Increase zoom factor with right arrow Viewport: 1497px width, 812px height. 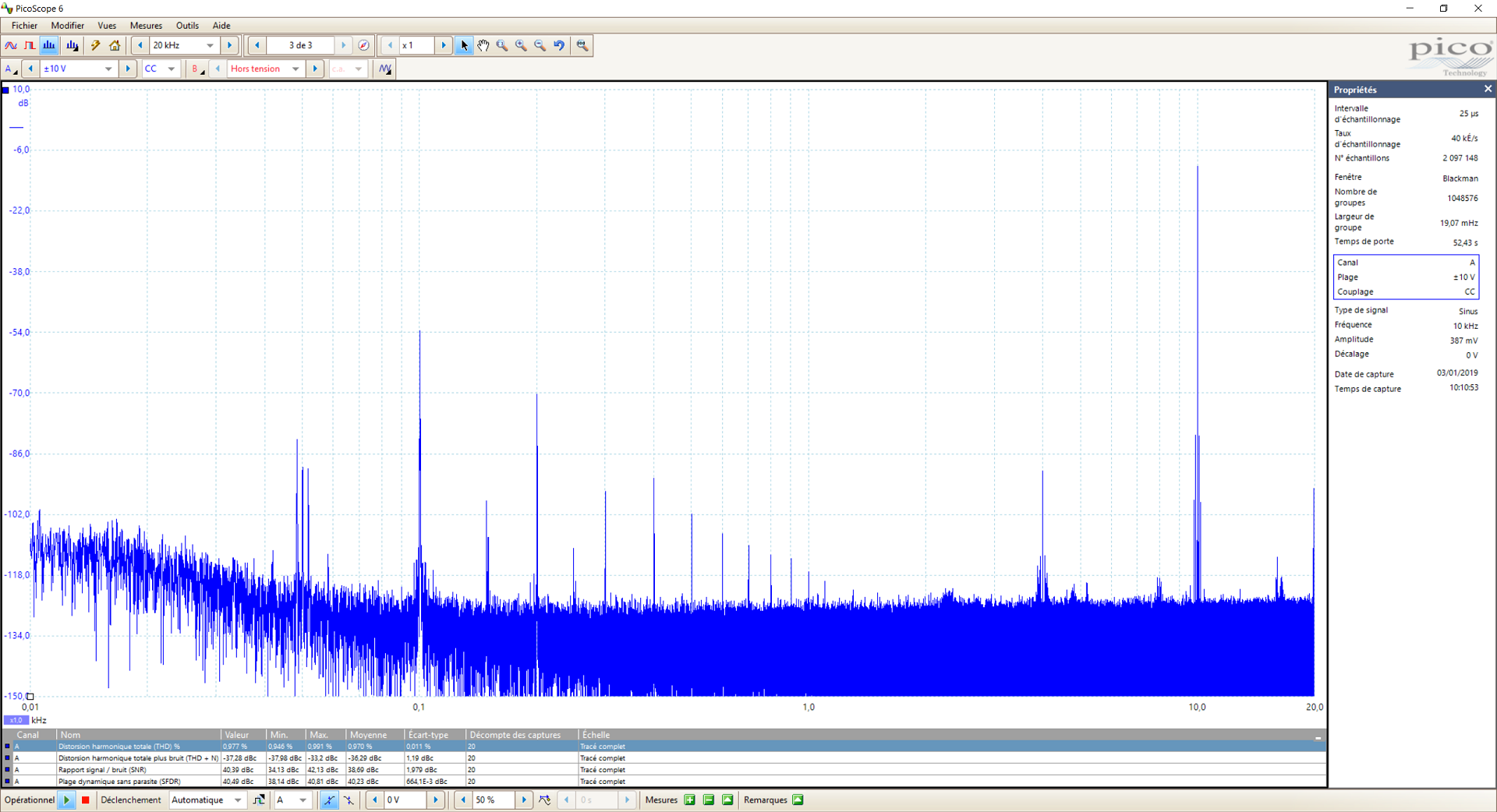click(444, 45)
